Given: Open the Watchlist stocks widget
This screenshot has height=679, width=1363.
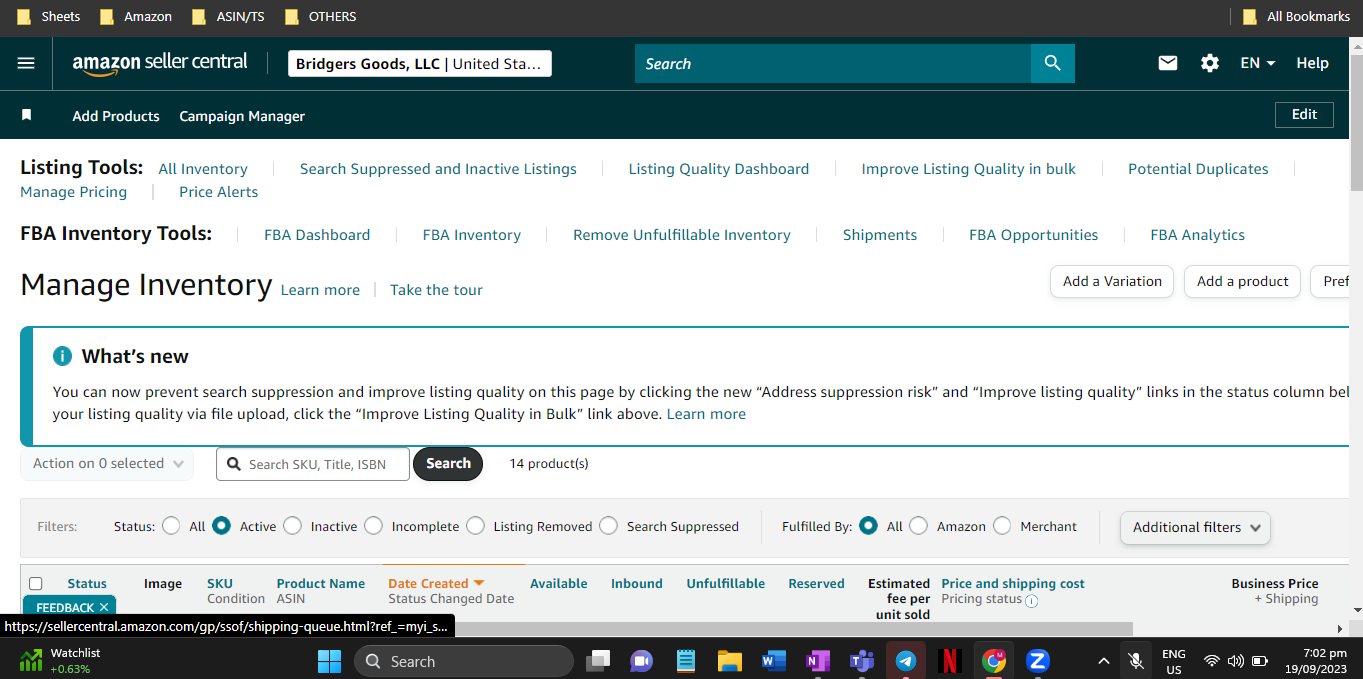Looking at the screenshot, I should 60,661.
